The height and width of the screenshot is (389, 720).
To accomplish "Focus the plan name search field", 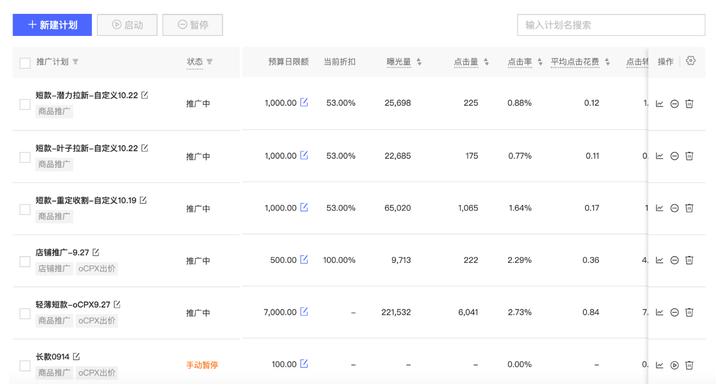I will click(611, 25).
